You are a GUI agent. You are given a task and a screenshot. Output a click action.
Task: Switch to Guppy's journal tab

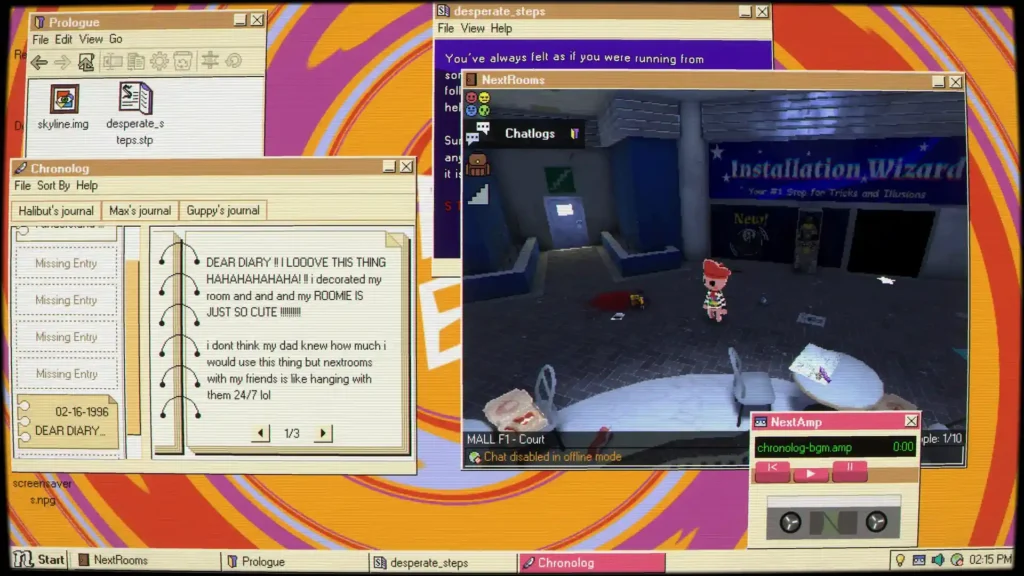pyautogui.click(x=223, y=211)
